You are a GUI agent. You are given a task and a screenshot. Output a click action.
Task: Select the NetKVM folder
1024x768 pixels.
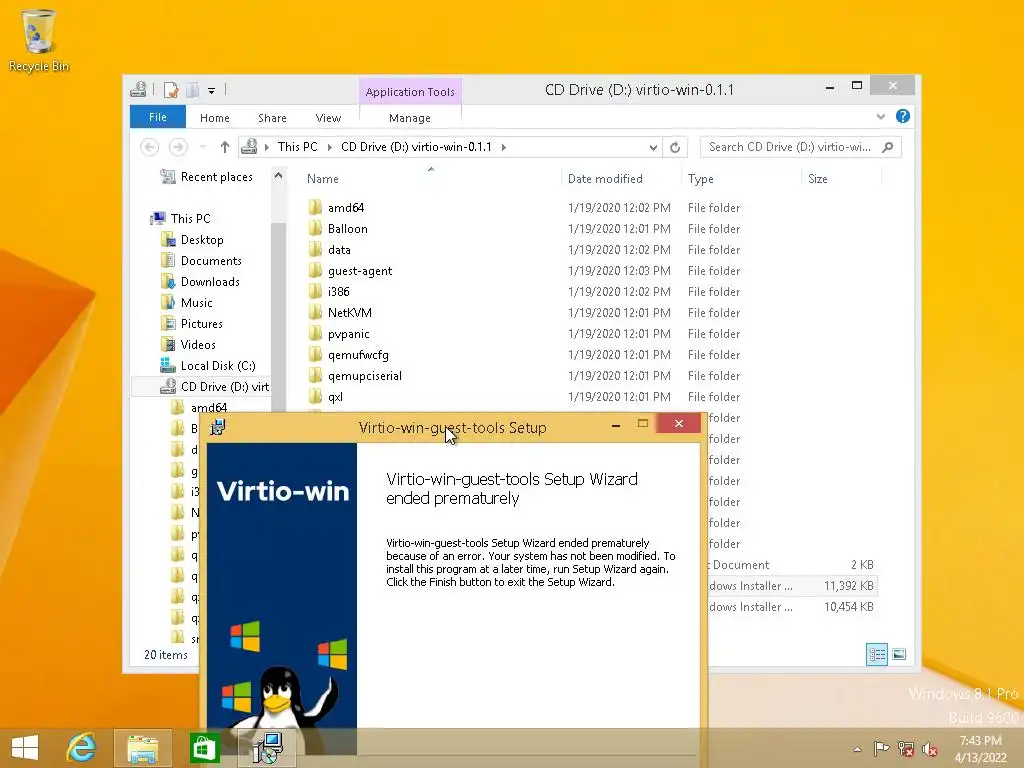[349, 313]
